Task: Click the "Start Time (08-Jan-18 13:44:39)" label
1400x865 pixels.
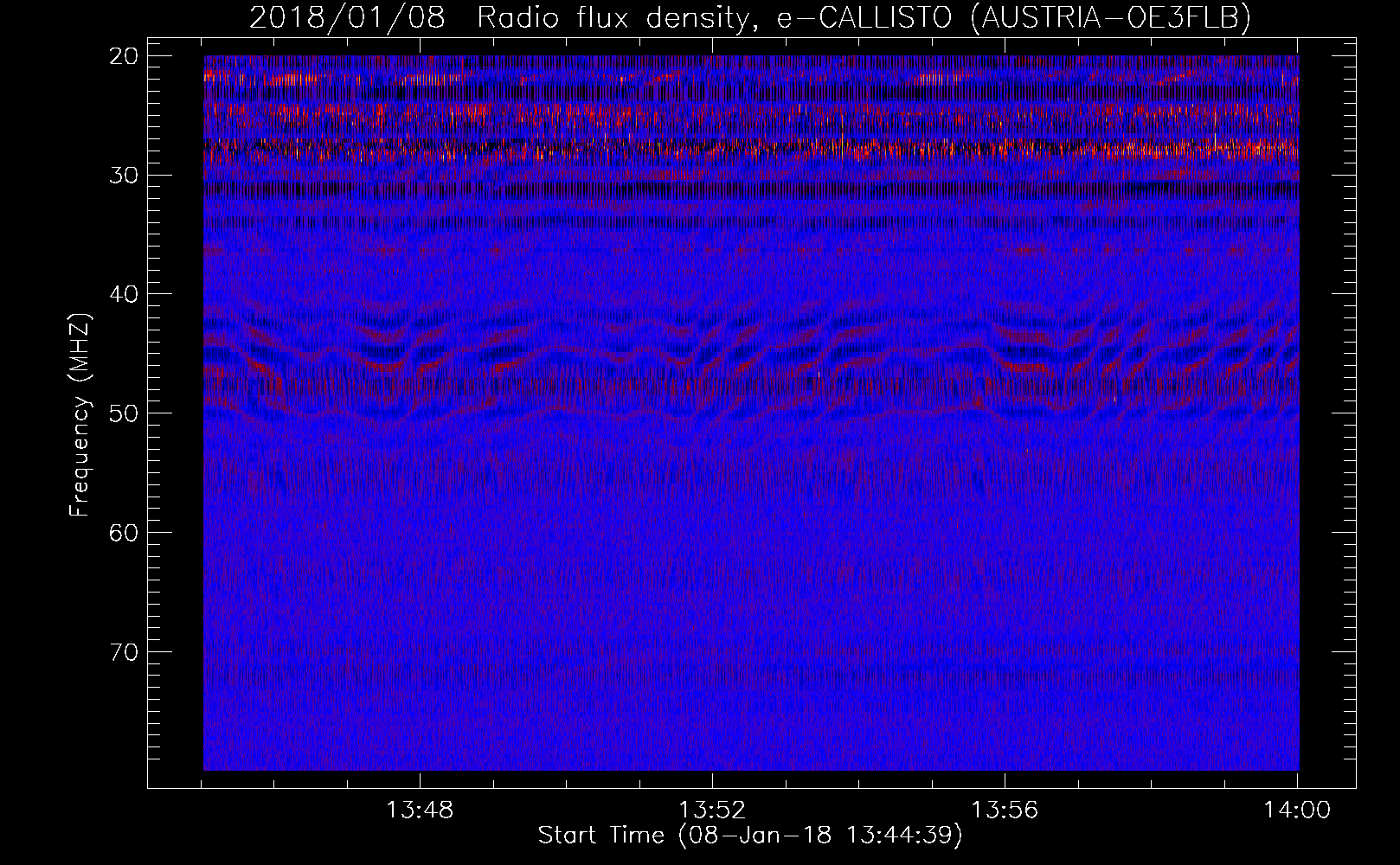Action: (x=750, y=836)
